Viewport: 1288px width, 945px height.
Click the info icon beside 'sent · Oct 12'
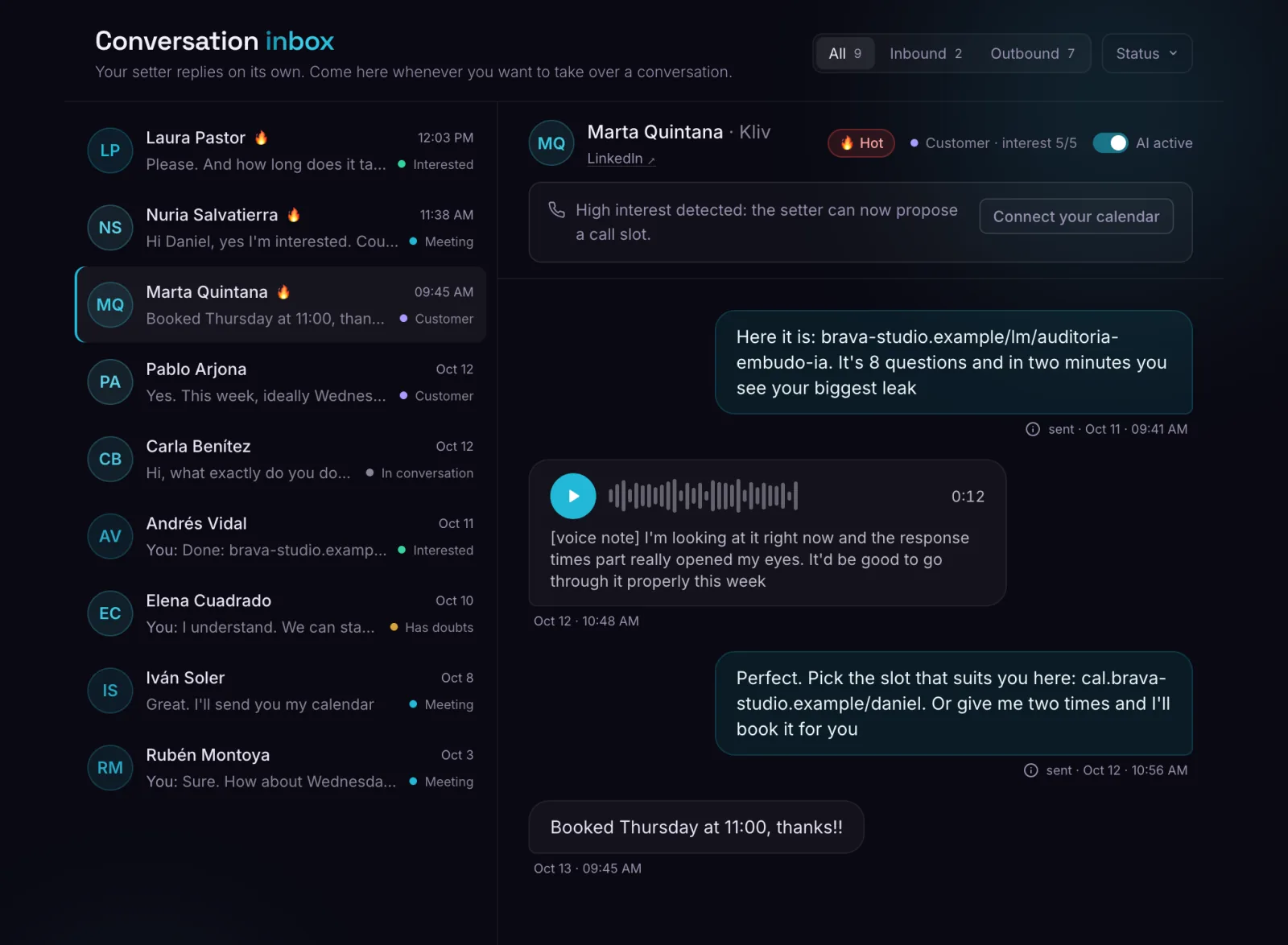[x=1030, y=770]
